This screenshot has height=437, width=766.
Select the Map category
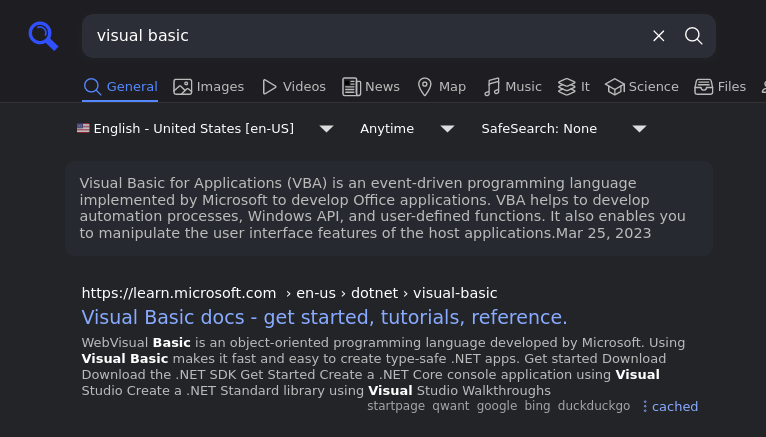(x=441, y=87)
